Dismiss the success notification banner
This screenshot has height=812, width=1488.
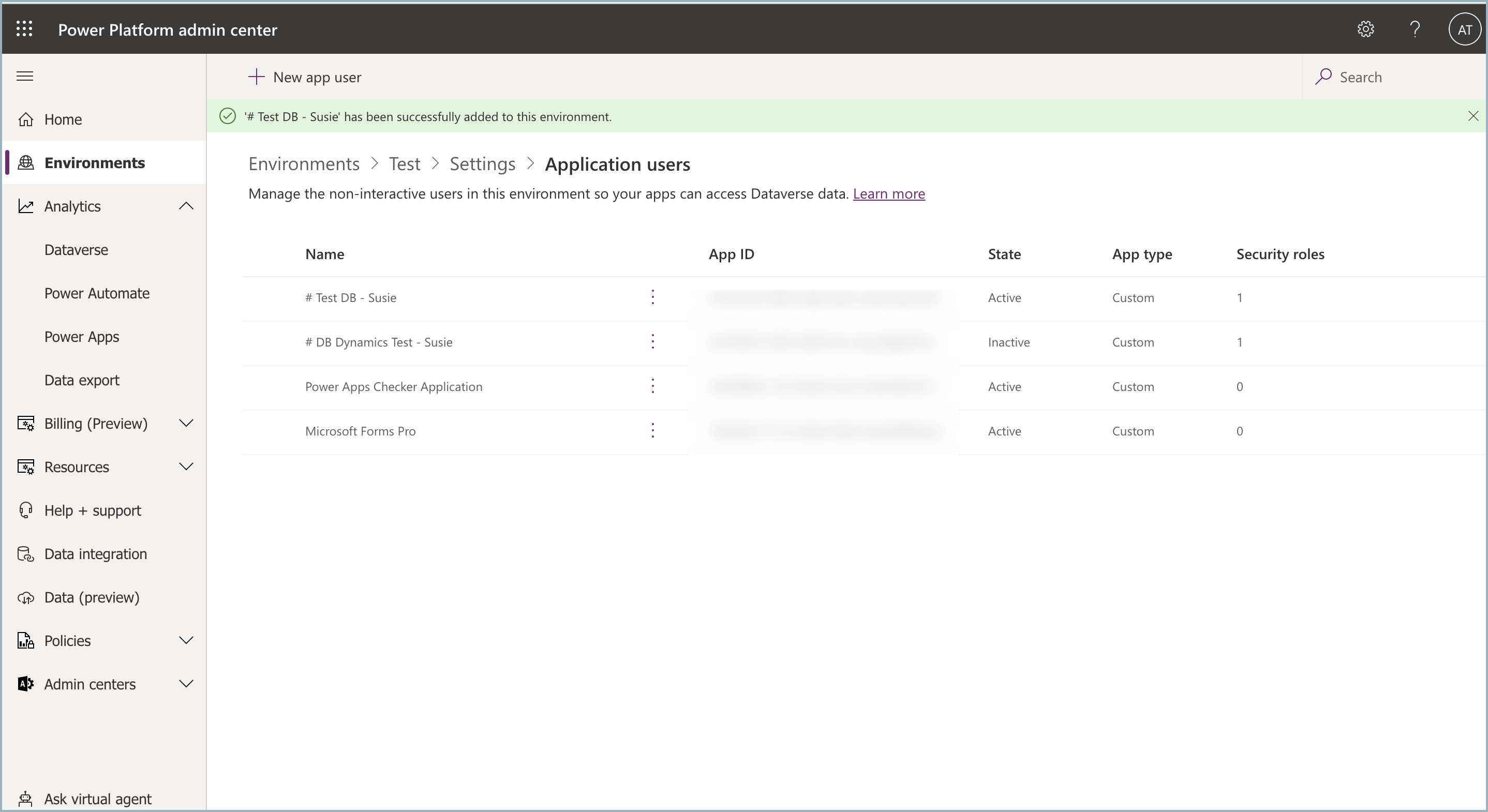1473,116
